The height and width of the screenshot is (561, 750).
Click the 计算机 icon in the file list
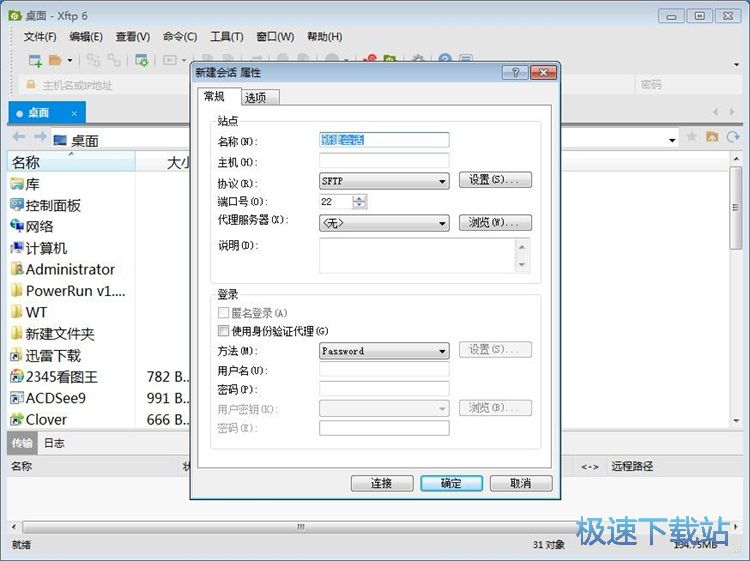tap(17, 248)
